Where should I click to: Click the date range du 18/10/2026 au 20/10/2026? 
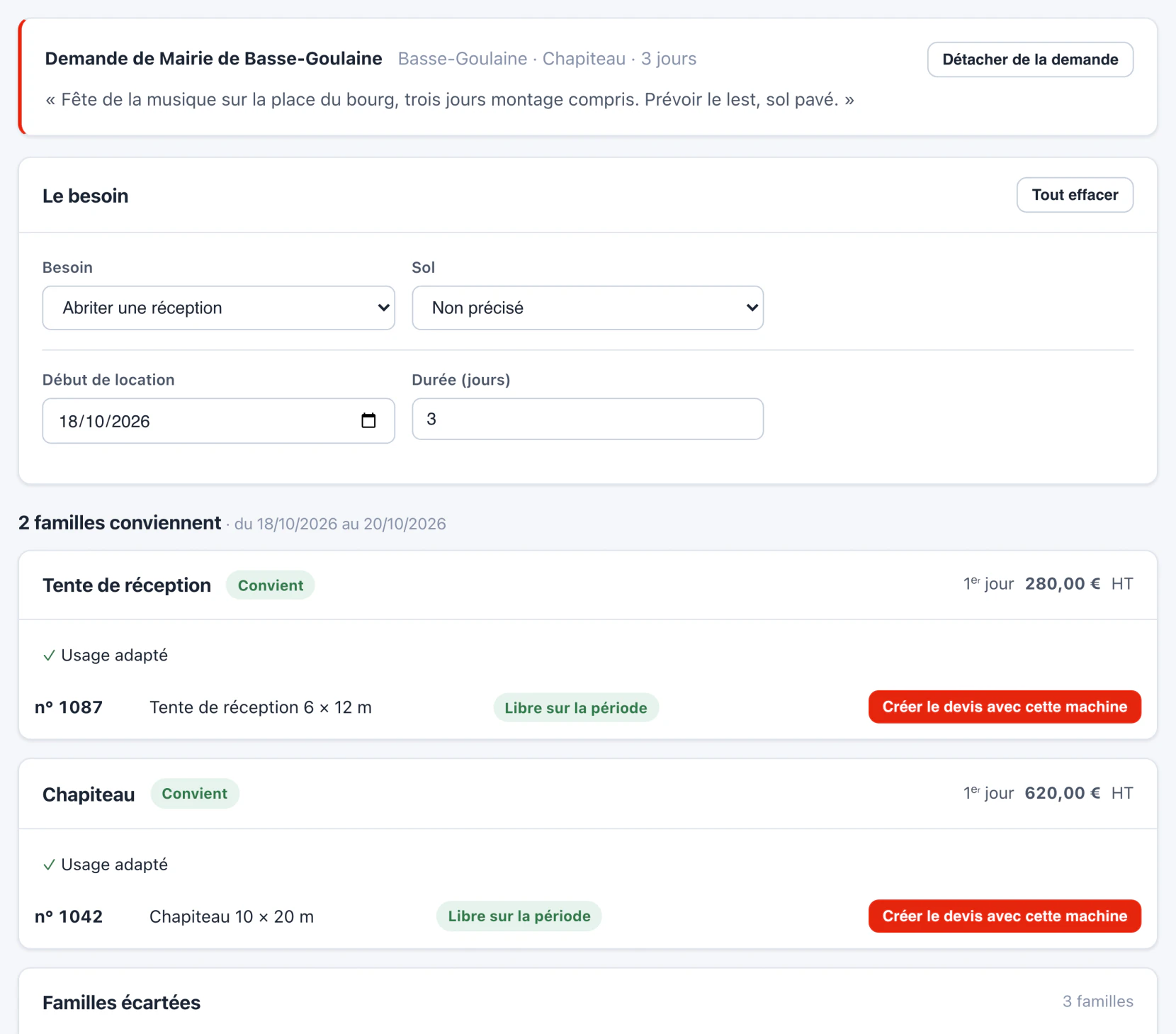pos(340,524)
